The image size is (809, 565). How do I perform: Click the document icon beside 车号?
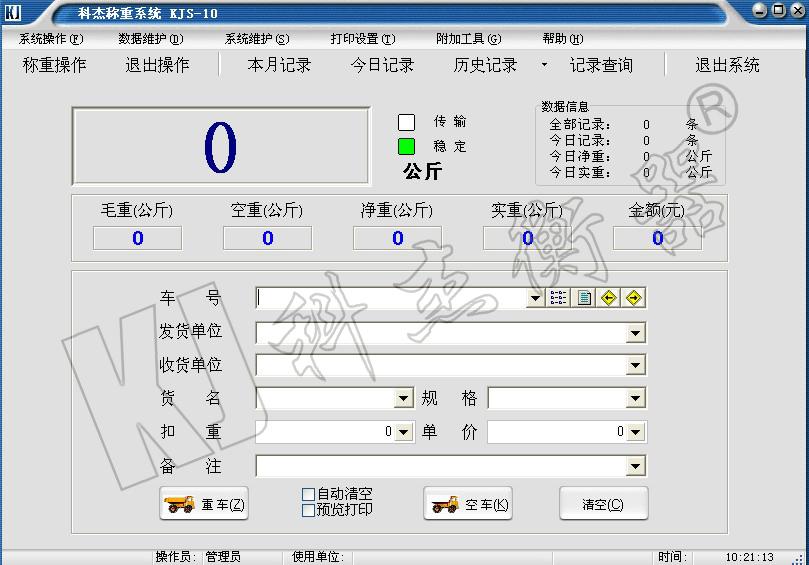(x=584, y=298)
